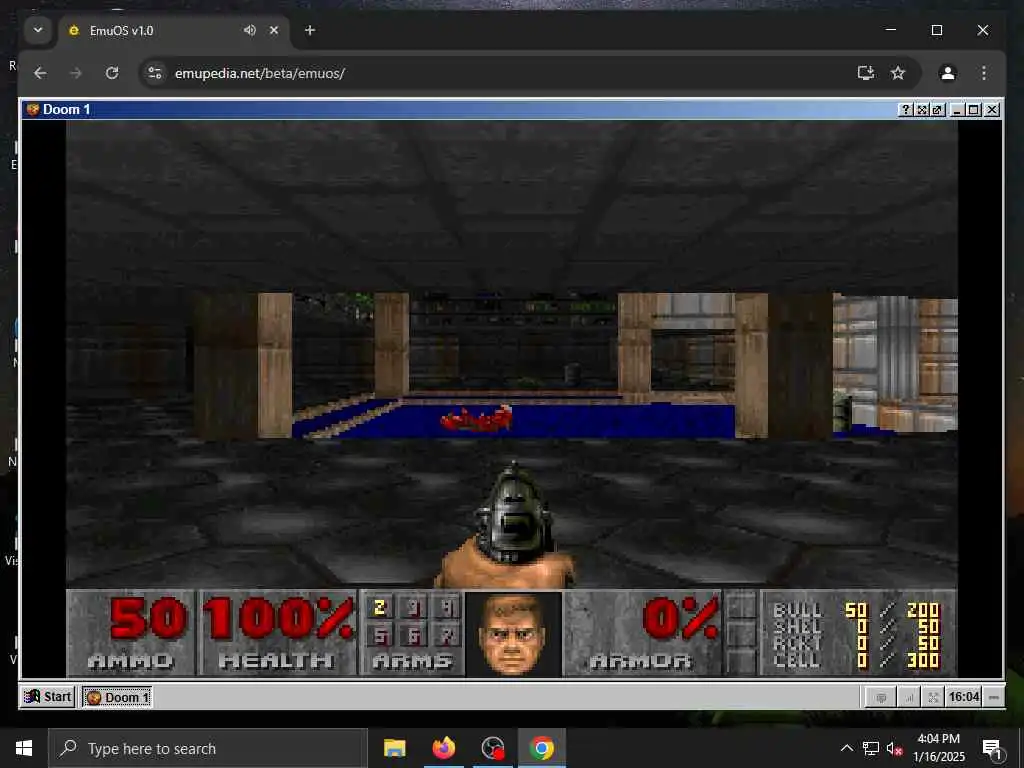The image size is (1024, 768).
Task: Click the help question mark in Doom 1 title bar
Action: (x=905, y=110)
